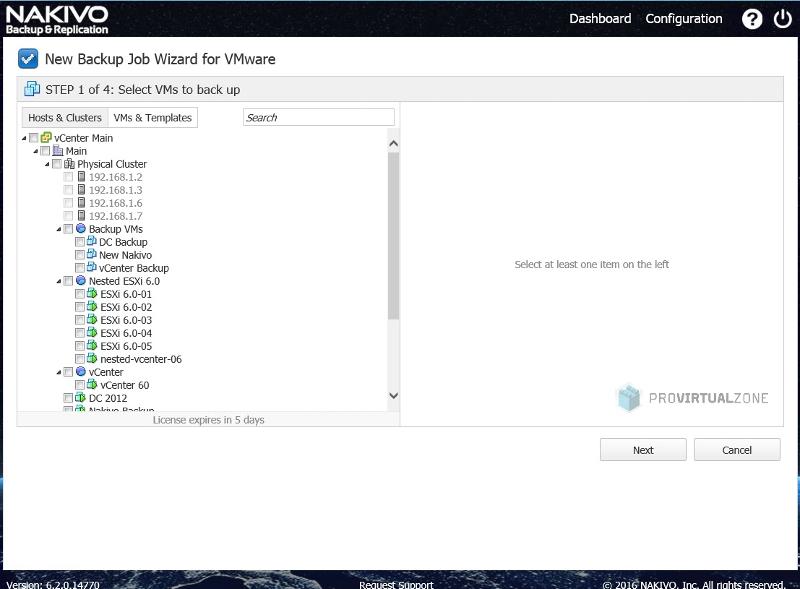Check the nested-vcenter-06 checkbox

80,359
